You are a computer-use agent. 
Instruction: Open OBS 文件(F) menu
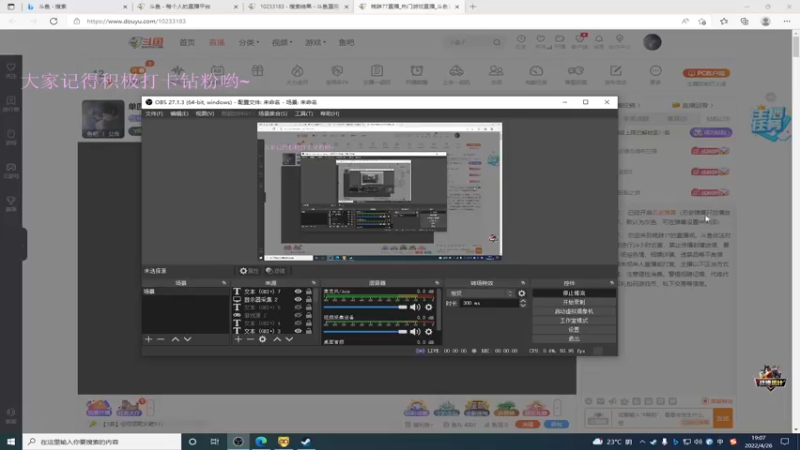[154, 114]
